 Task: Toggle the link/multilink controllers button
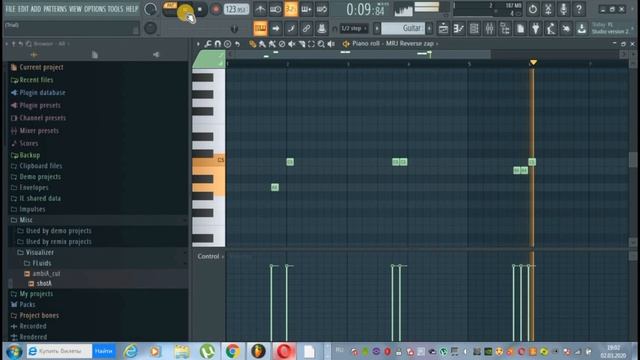307,29
